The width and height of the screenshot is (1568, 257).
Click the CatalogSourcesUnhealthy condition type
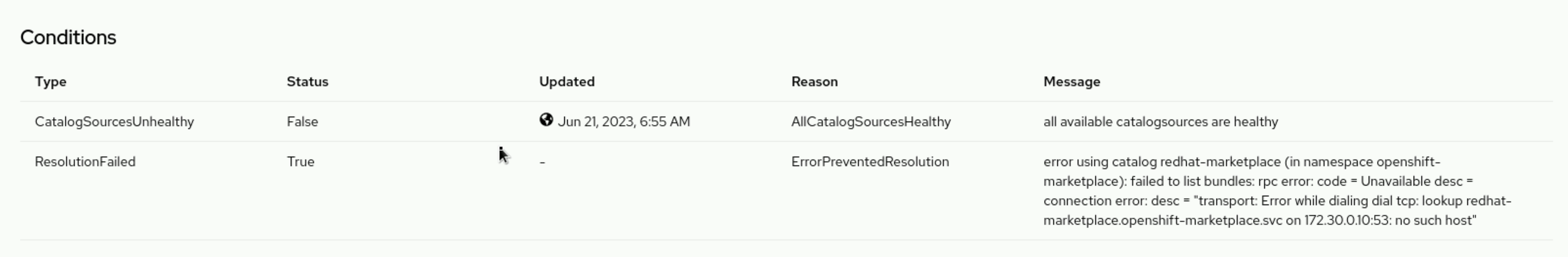coord(115,122)
